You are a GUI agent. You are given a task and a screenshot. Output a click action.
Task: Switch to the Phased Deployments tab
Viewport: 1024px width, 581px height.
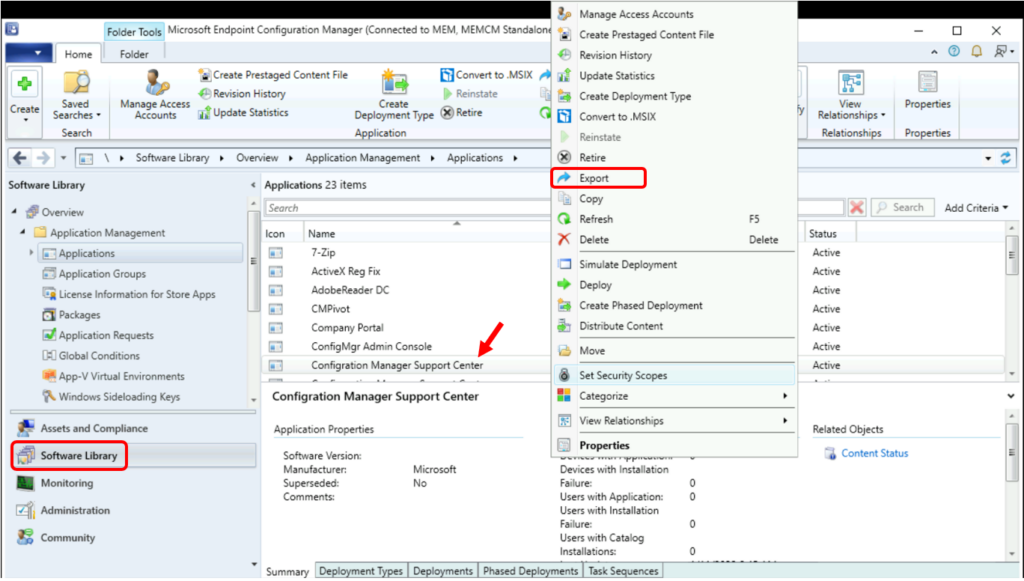click(x=530, y=571)
